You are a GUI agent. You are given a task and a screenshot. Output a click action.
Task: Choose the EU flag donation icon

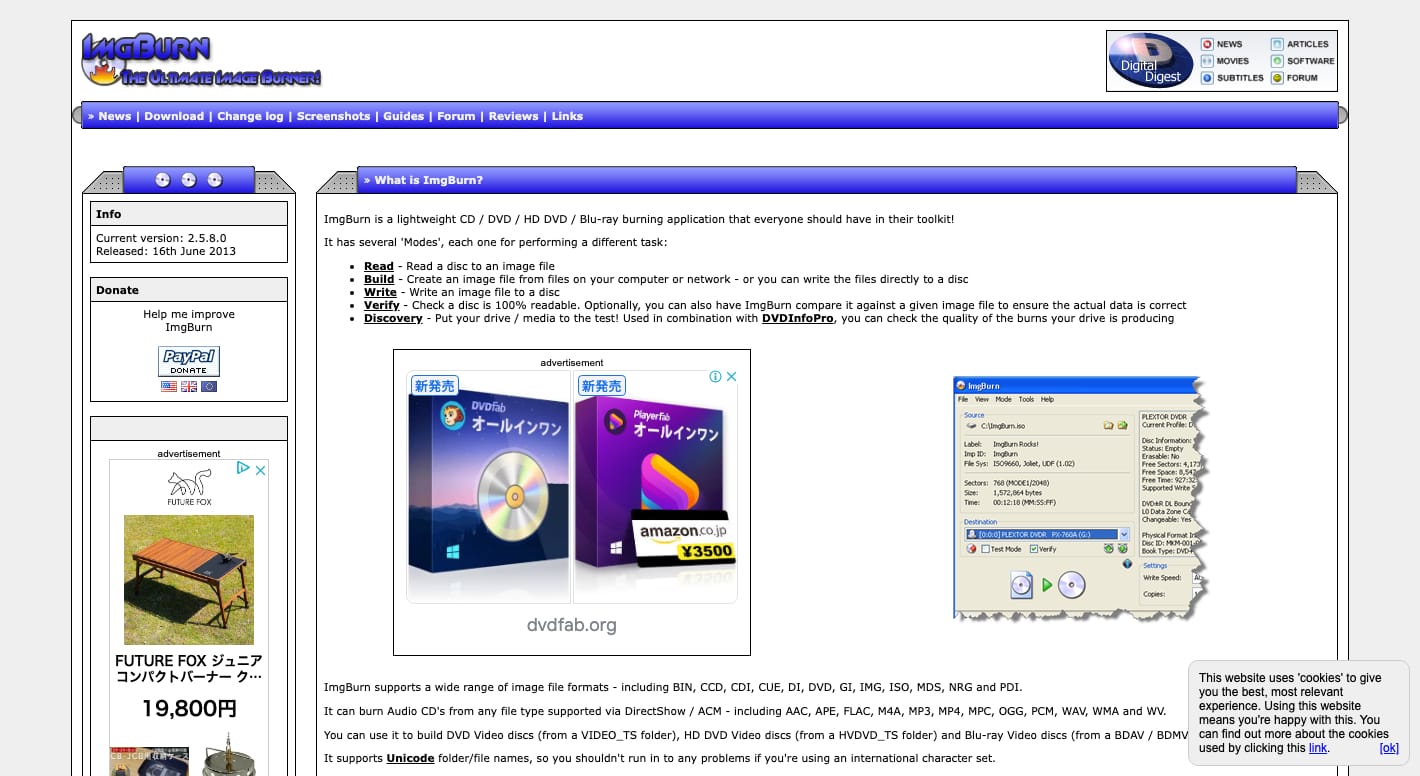[x=209, y=387]
